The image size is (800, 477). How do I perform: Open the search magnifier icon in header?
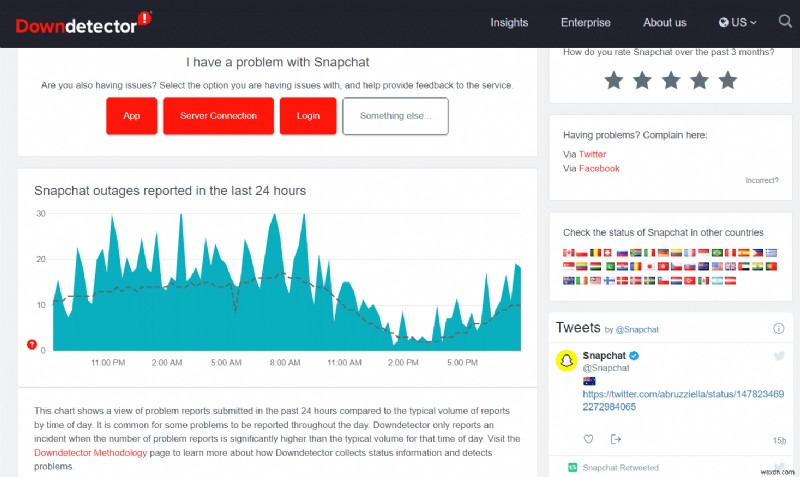pos(785,21)
